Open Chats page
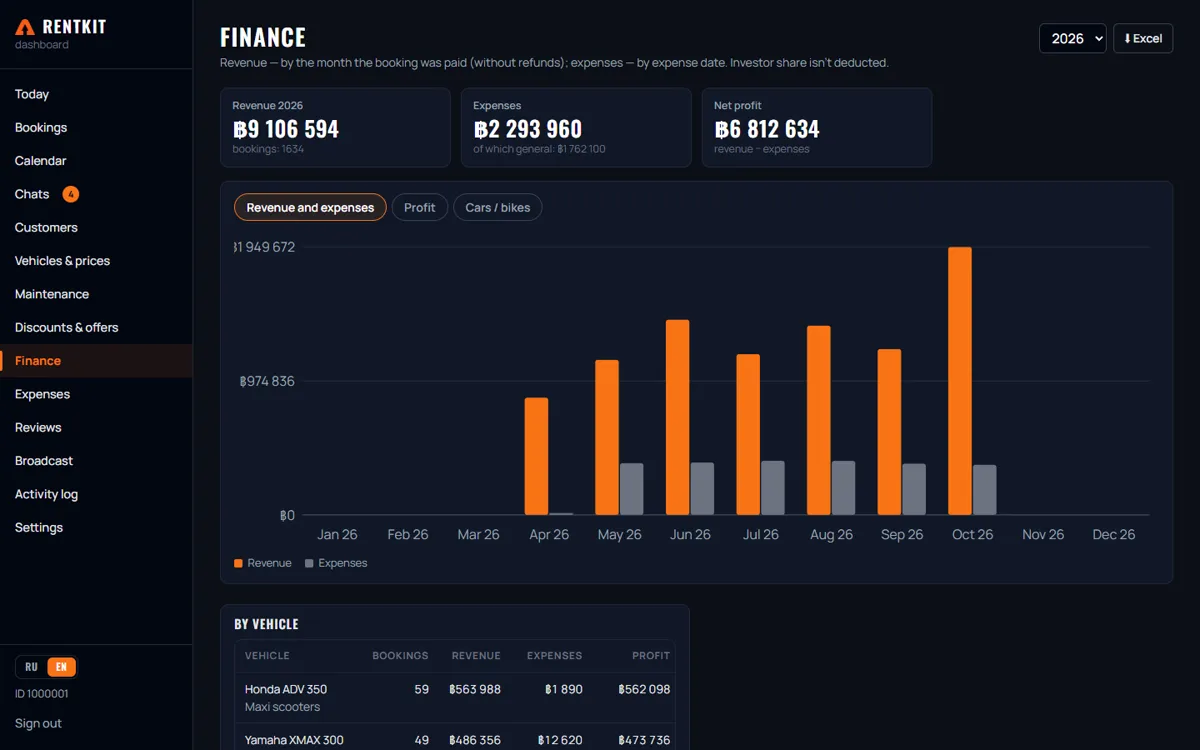This screenshot has height=750, width=1200. (x=96, y=194)
